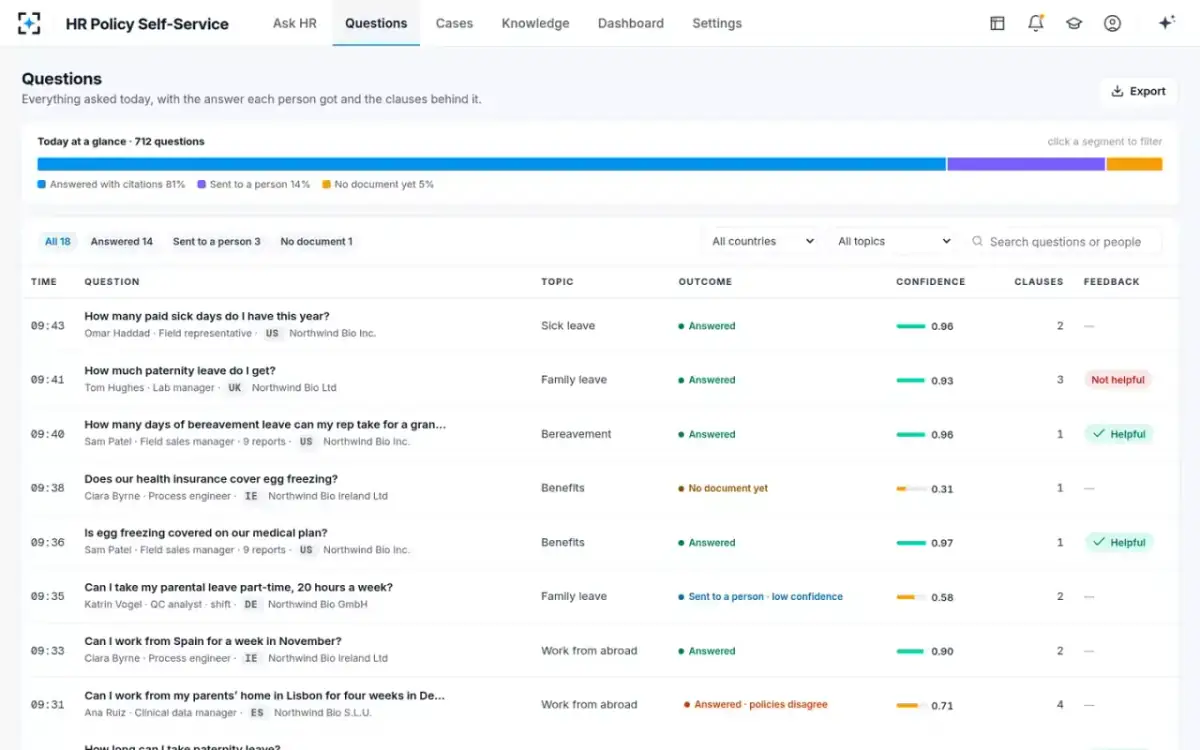Image resolution: width=1200 pixels, height=750 pixels.
Task: Filter by orange No document yet segment
Action: click(x=1134, y=164)
